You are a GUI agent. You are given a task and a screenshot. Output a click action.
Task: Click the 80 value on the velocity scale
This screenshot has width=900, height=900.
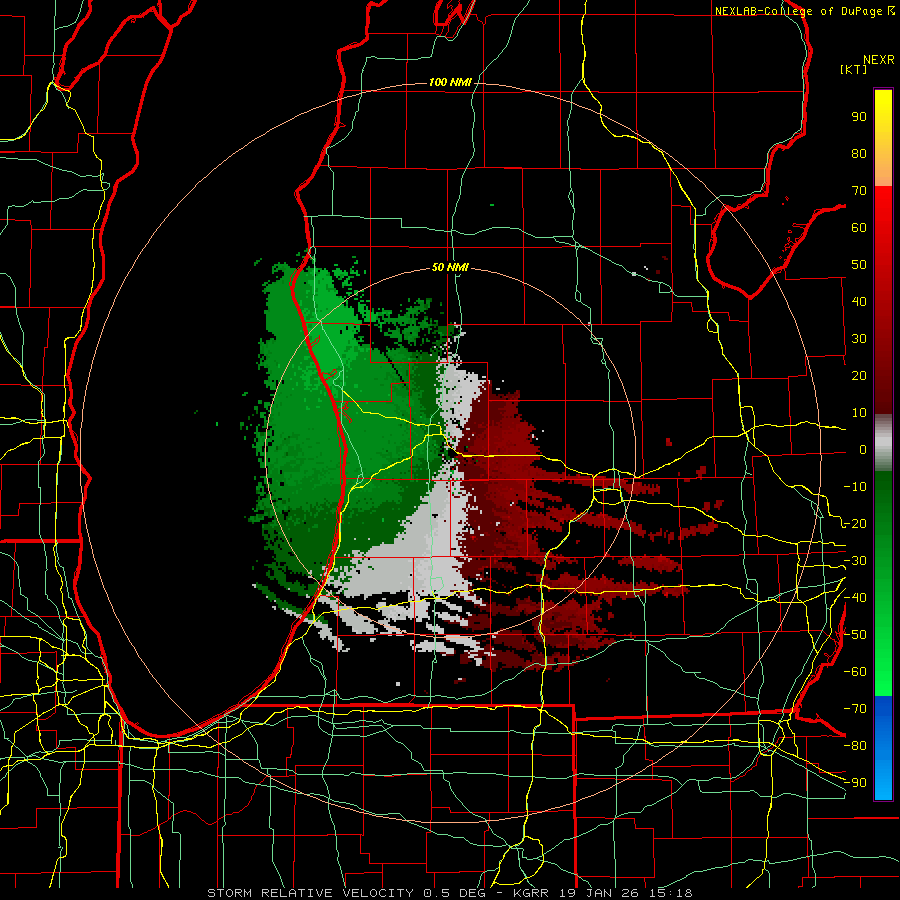pos(859,154)
